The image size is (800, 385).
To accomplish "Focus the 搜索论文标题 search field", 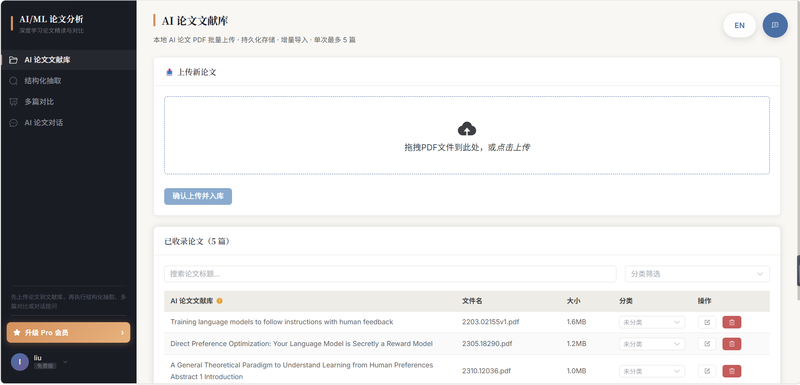I will (390, 274).
